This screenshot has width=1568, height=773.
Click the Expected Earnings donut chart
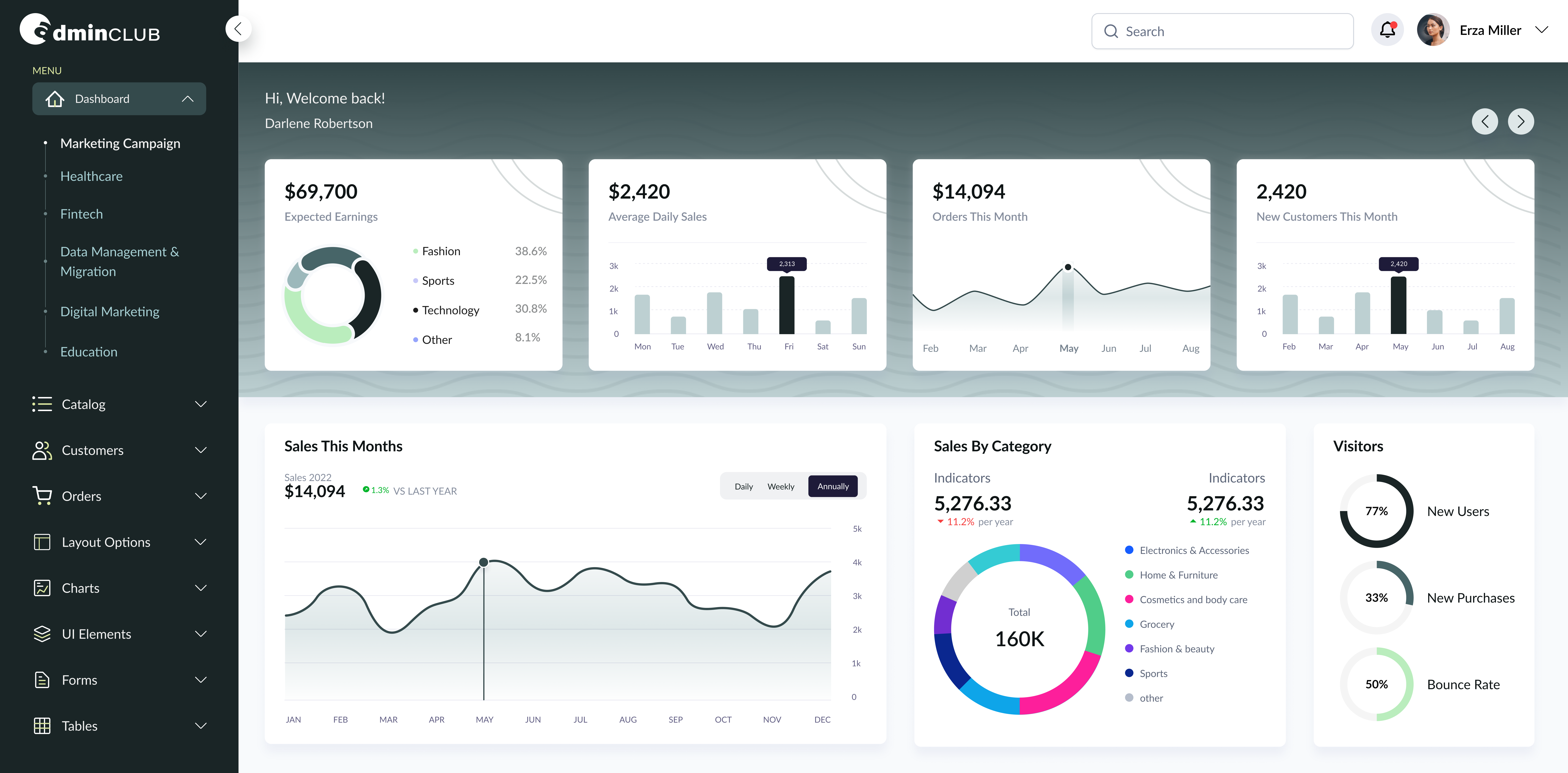[333, 295]
